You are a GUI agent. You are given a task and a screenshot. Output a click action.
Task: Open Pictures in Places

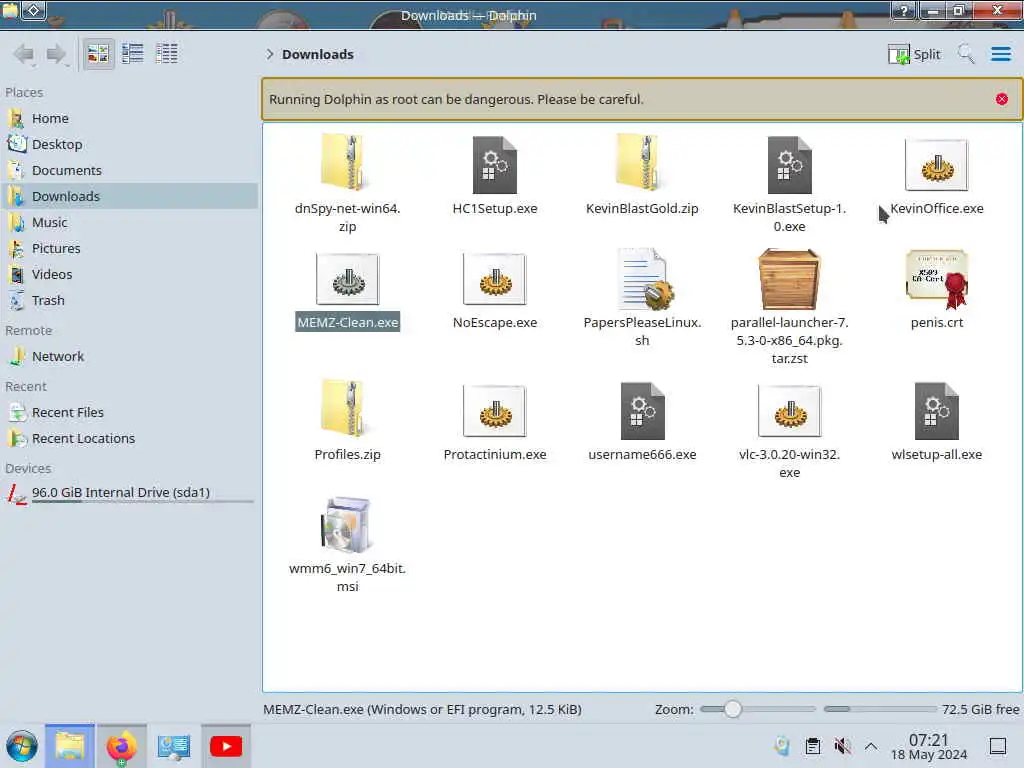[x=131, y=249]
